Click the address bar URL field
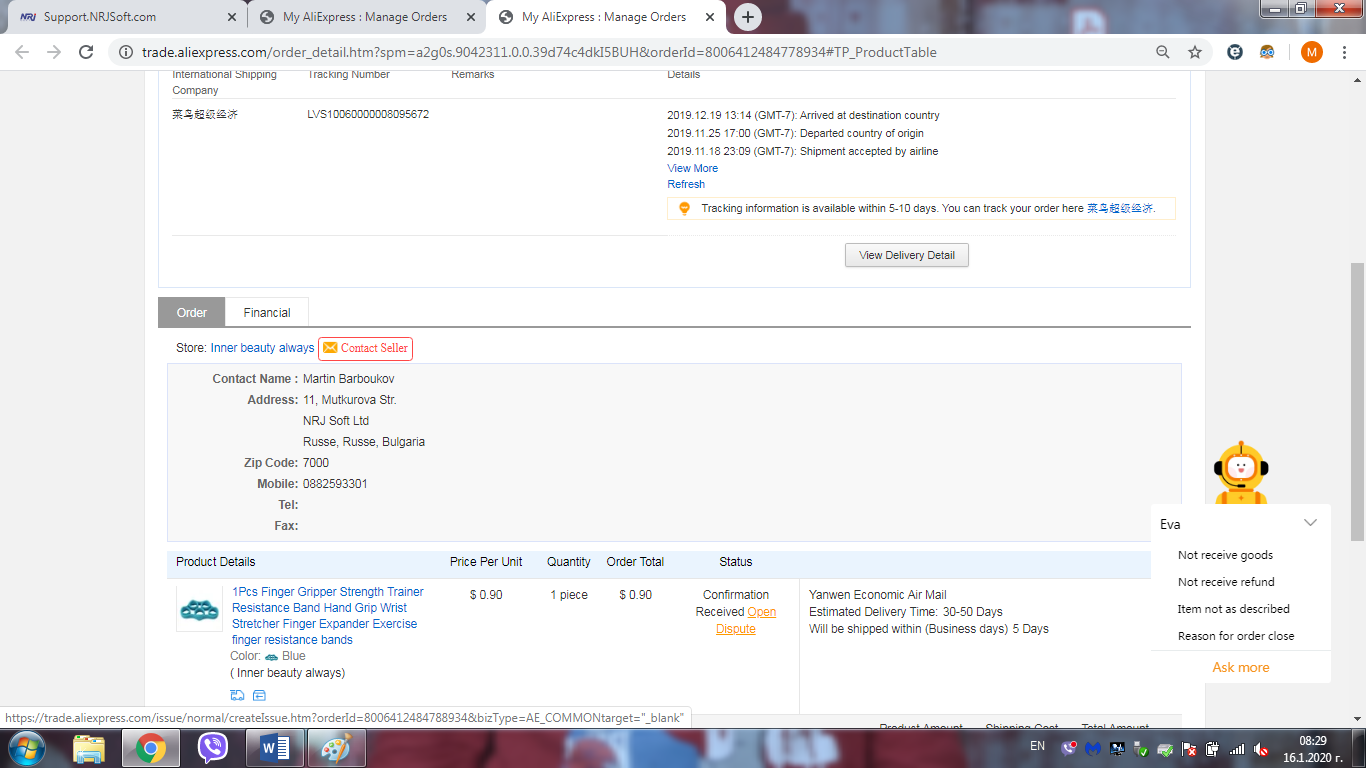The width and height of the screenshot is (1366, 768). click(600, 52)
